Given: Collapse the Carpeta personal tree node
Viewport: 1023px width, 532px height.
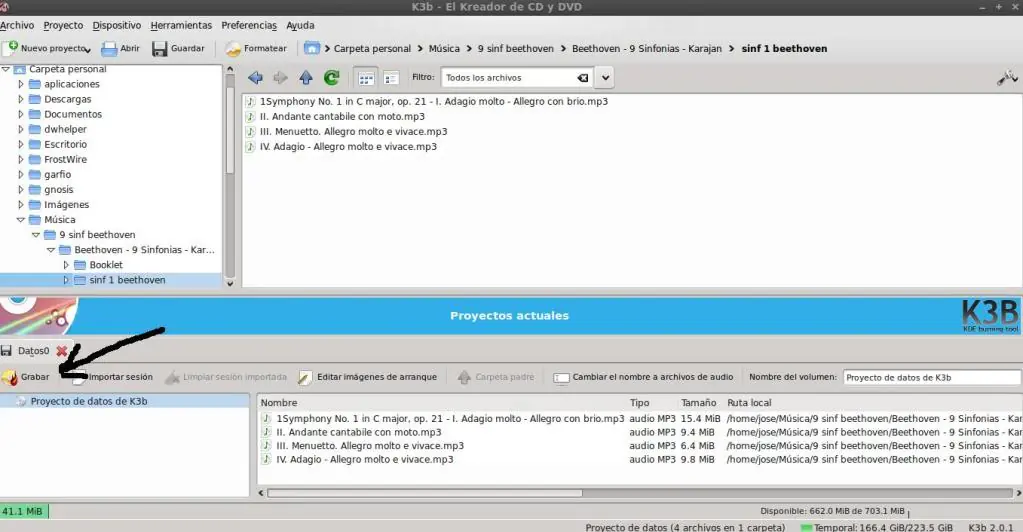Looking at the screenshot, I should click(x=6, y=69).
